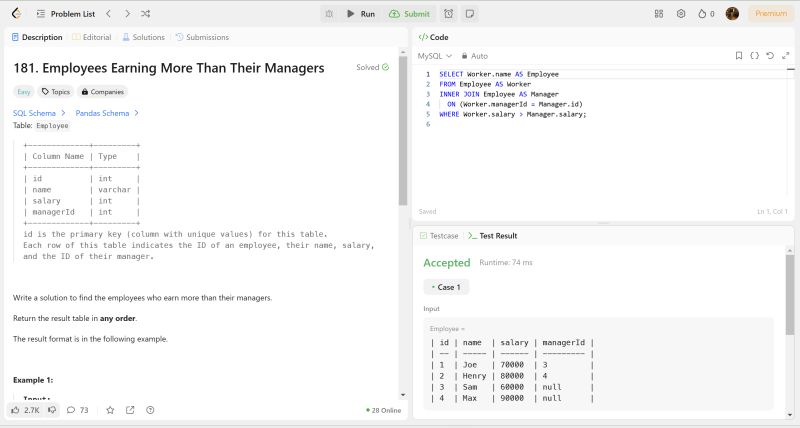Open the SQL Schema link
Screen dimensions: 800x428
[x=39, y=113]
